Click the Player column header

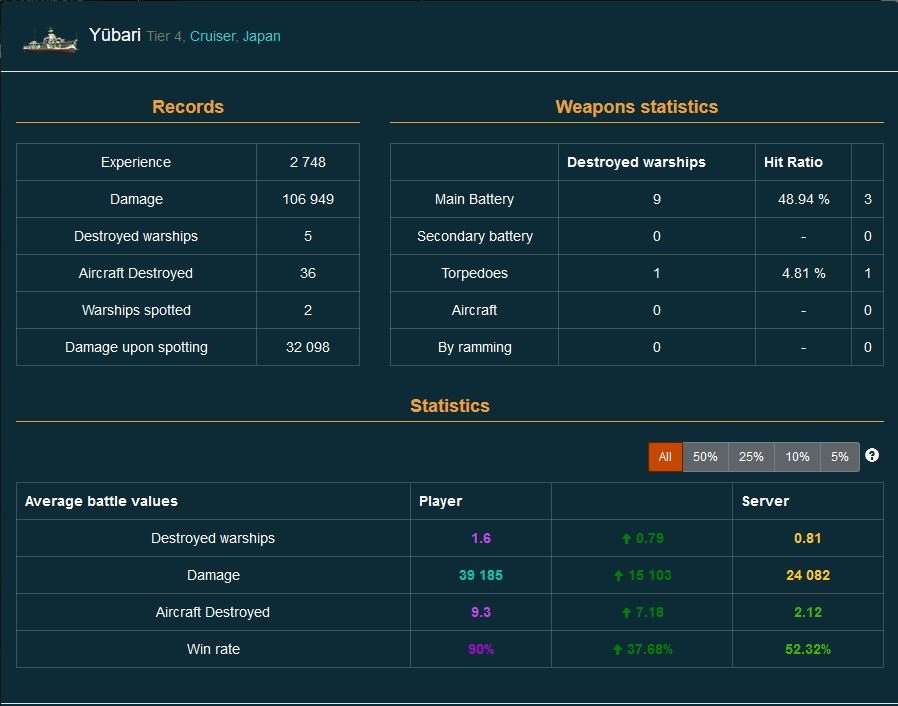440,501
